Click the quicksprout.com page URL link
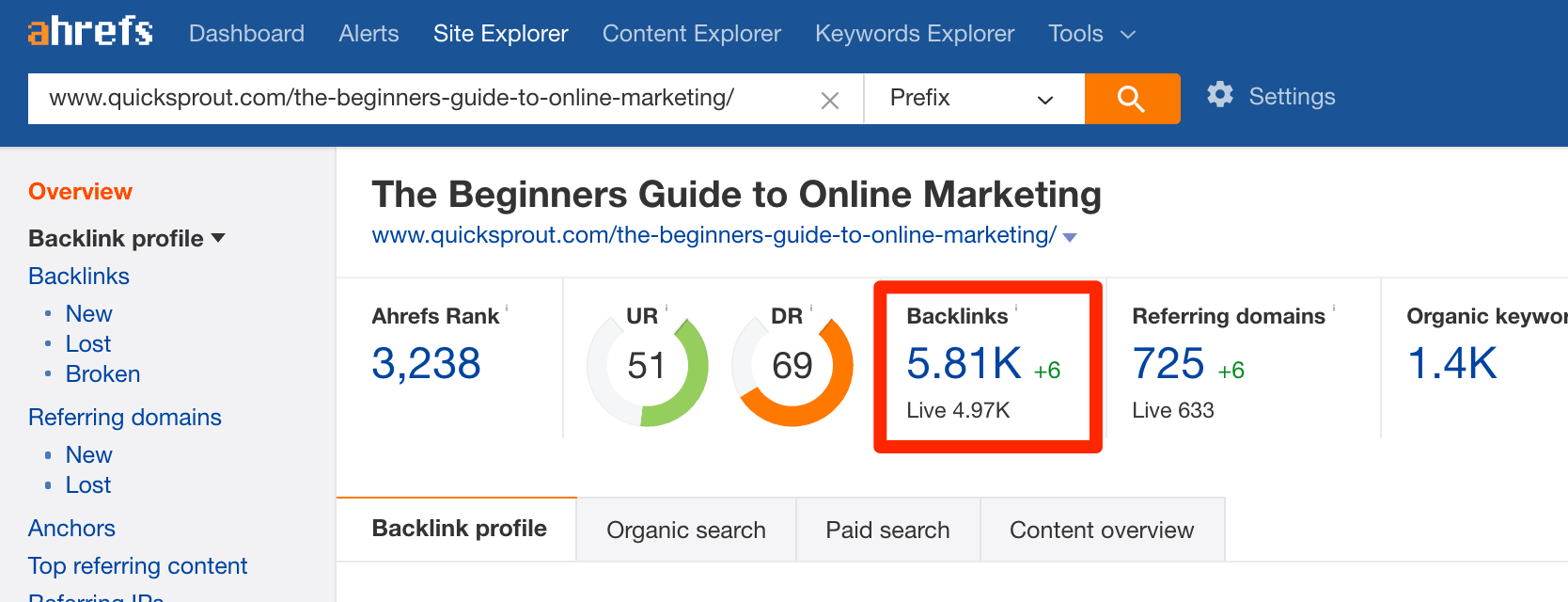 pyautogui.click(x=714, y=235)
